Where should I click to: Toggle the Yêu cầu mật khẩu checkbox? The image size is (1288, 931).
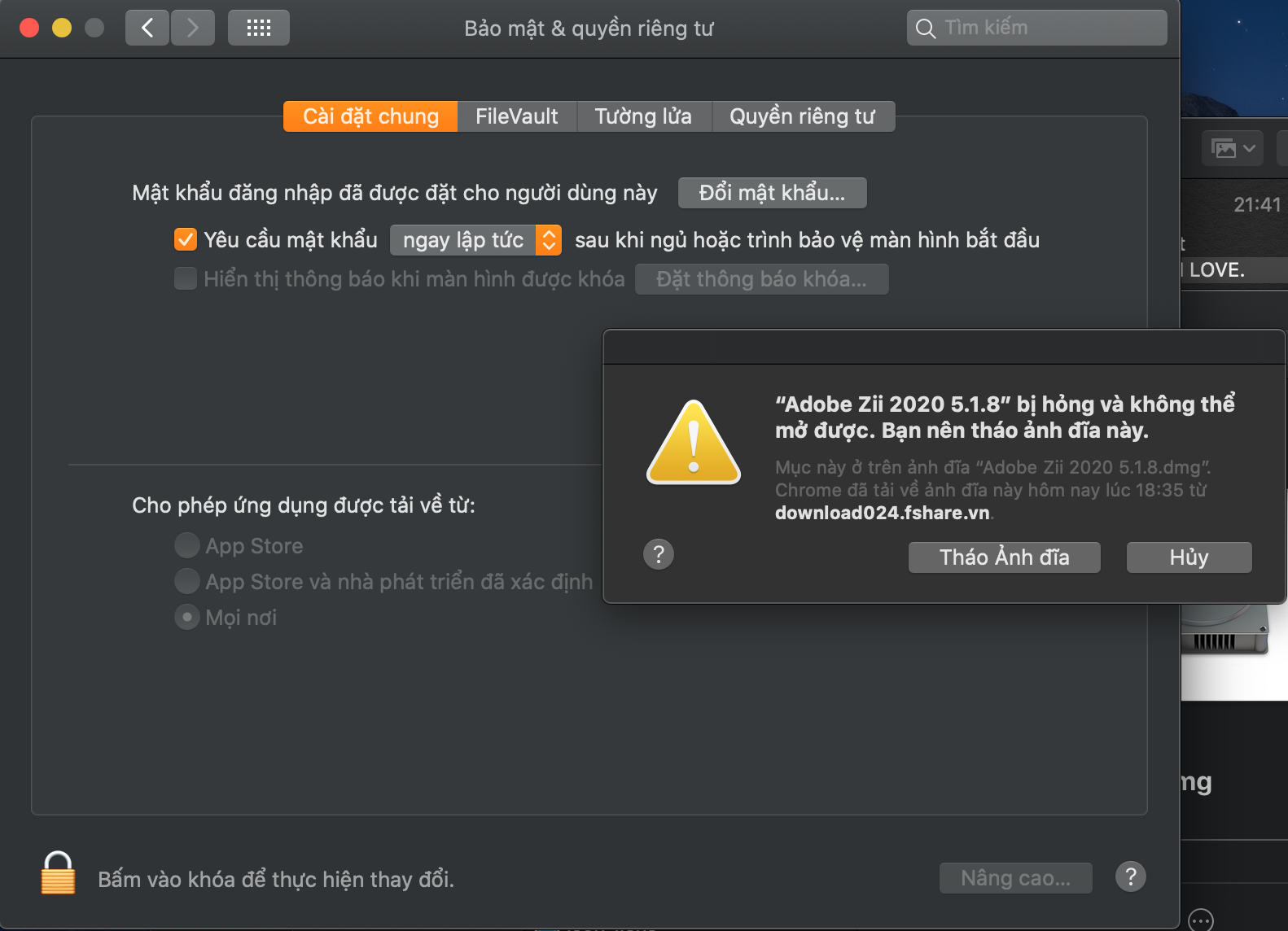[x=186, y=239]
